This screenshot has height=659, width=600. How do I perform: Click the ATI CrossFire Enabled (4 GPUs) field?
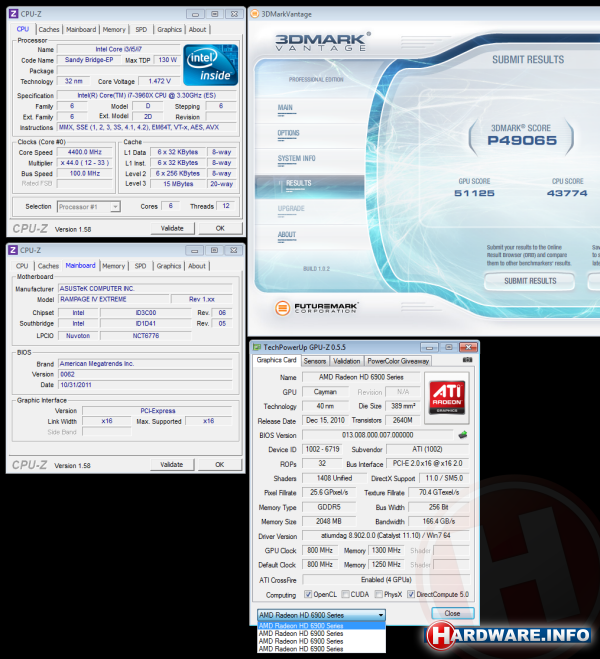(386, 580)
